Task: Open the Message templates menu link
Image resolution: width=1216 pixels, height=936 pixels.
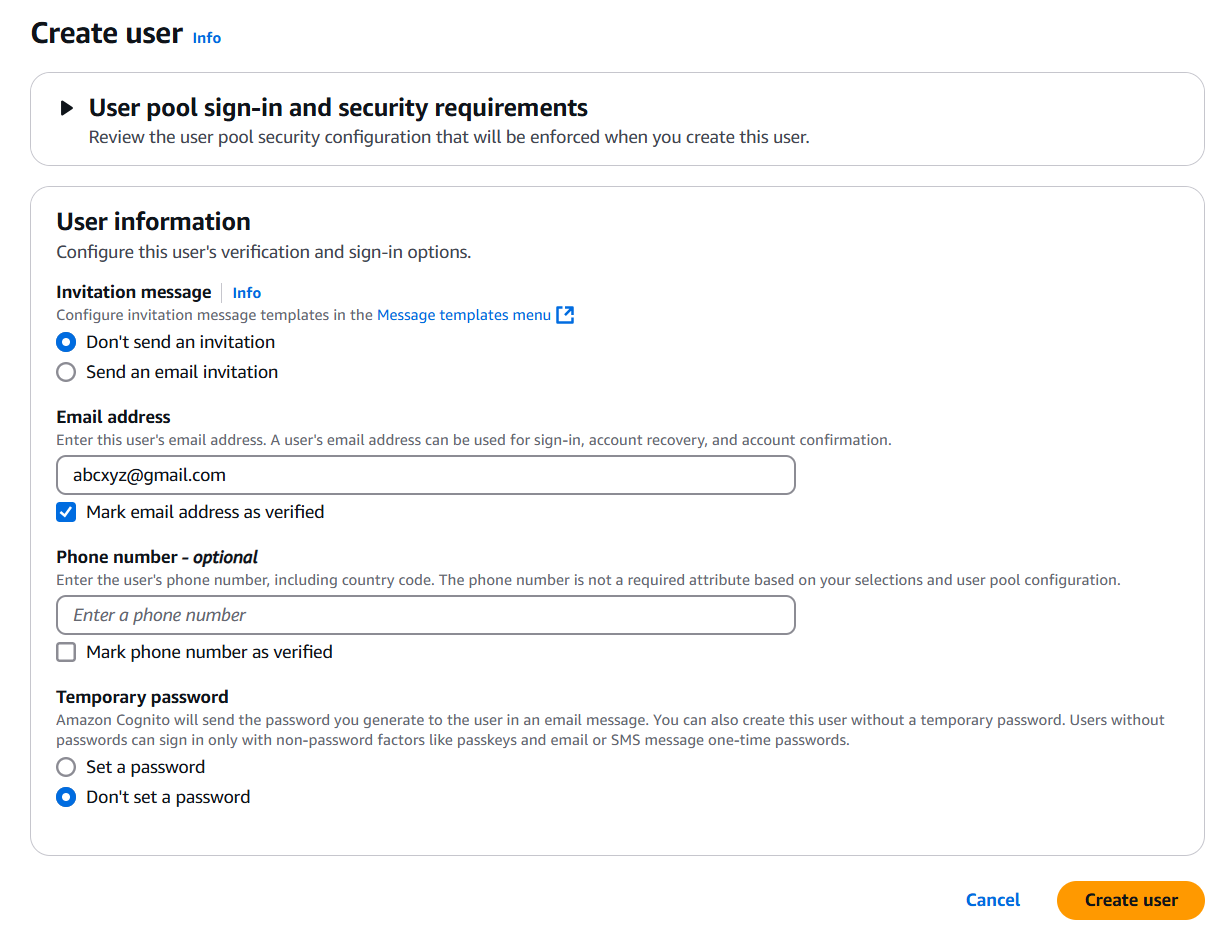Action: (x=464, y=315)
